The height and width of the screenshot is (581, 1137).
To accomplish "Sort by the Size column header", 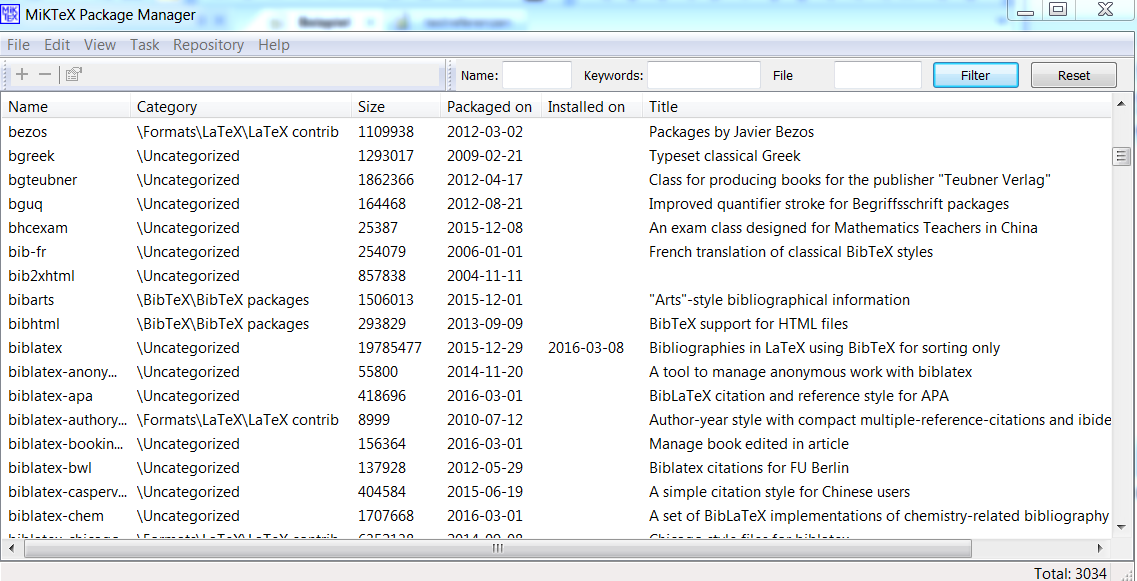I will coord(396,107).
